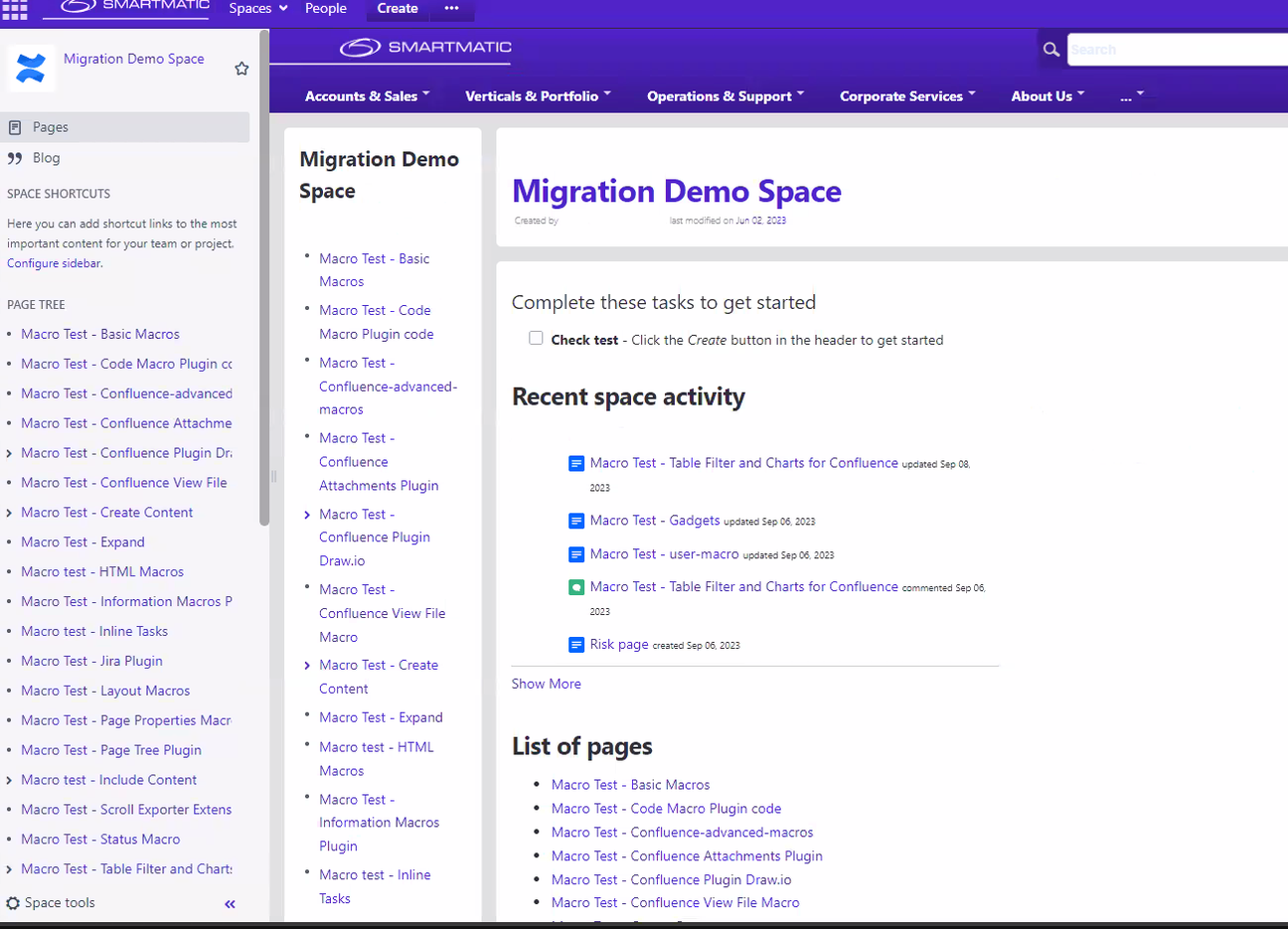Click the Show More link under recent activity
The image size is (1288, 929).
546,684
